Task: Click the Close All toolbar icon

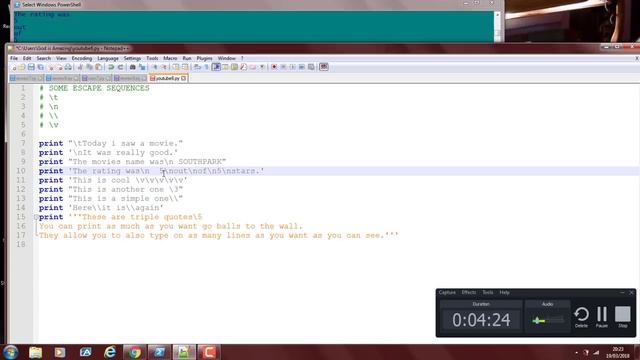Action: pos(60,67)
